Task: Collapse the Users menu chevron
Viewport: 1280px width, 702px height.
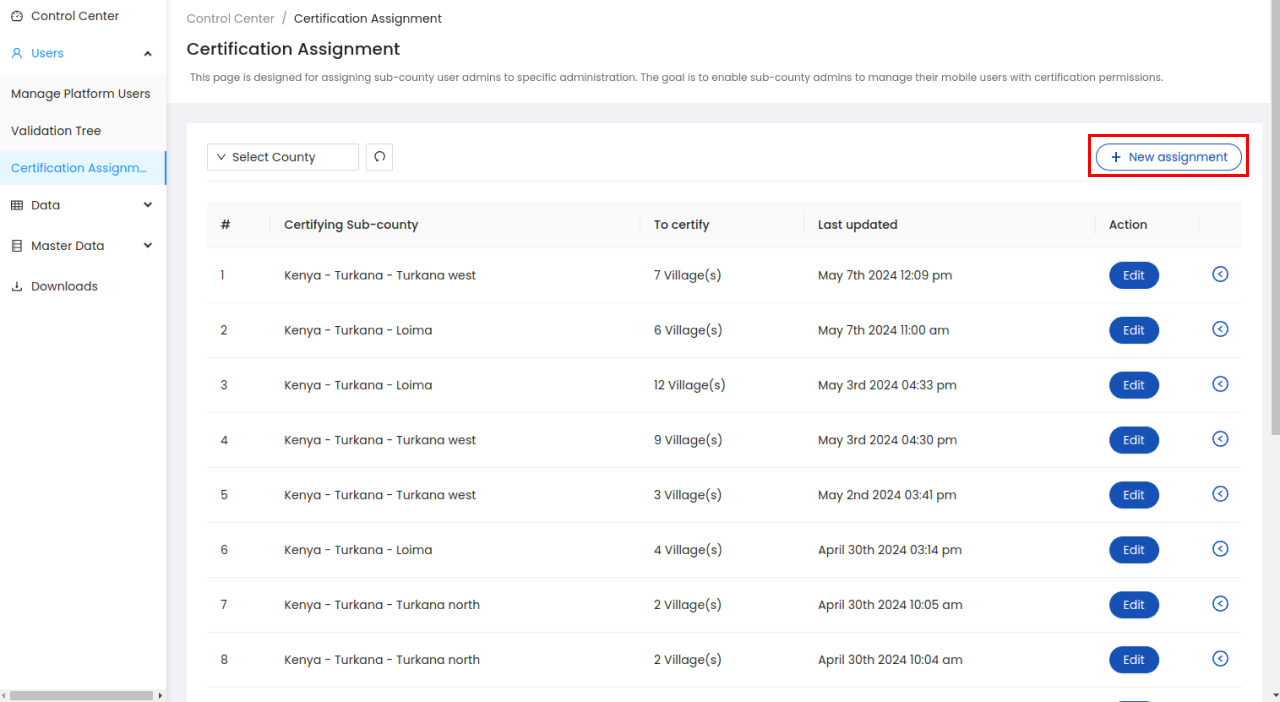Action: pyautogui.click(x=148, y=54)
